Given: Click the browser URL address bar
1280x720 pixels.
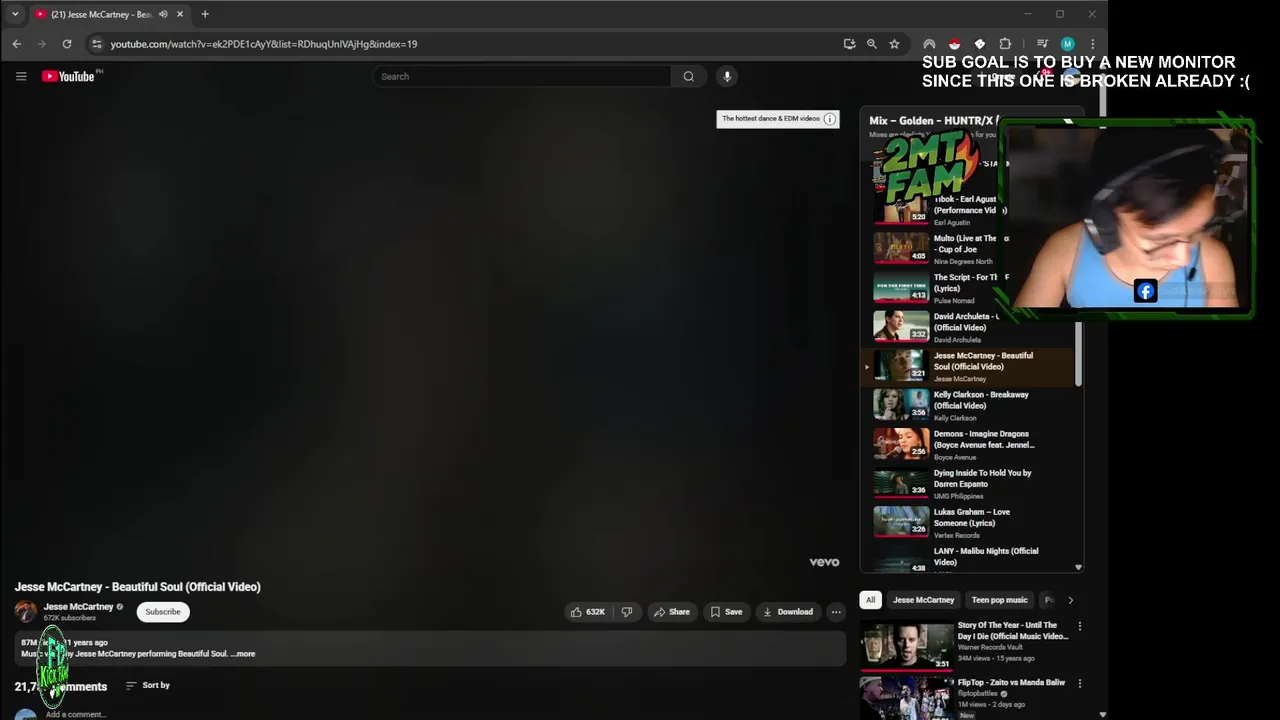Looking at the screenshot, I should click(x=470, y=44).
